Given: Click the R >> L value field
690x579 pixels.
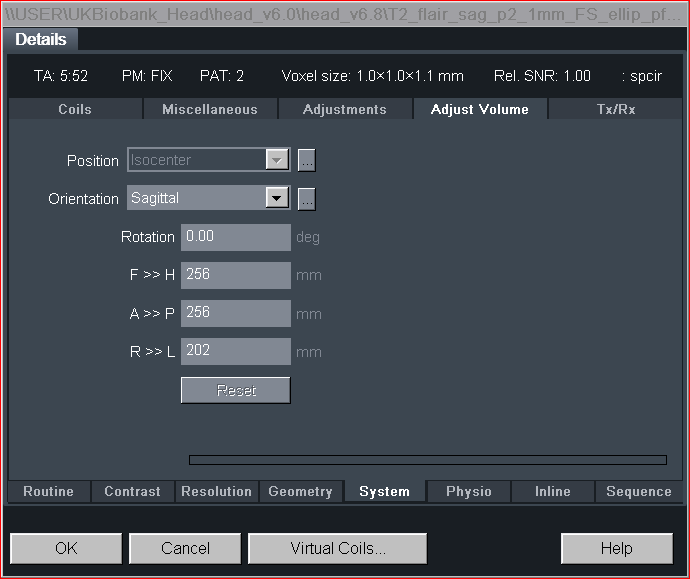Looking at the screenshot, I should tap(235, 351).
